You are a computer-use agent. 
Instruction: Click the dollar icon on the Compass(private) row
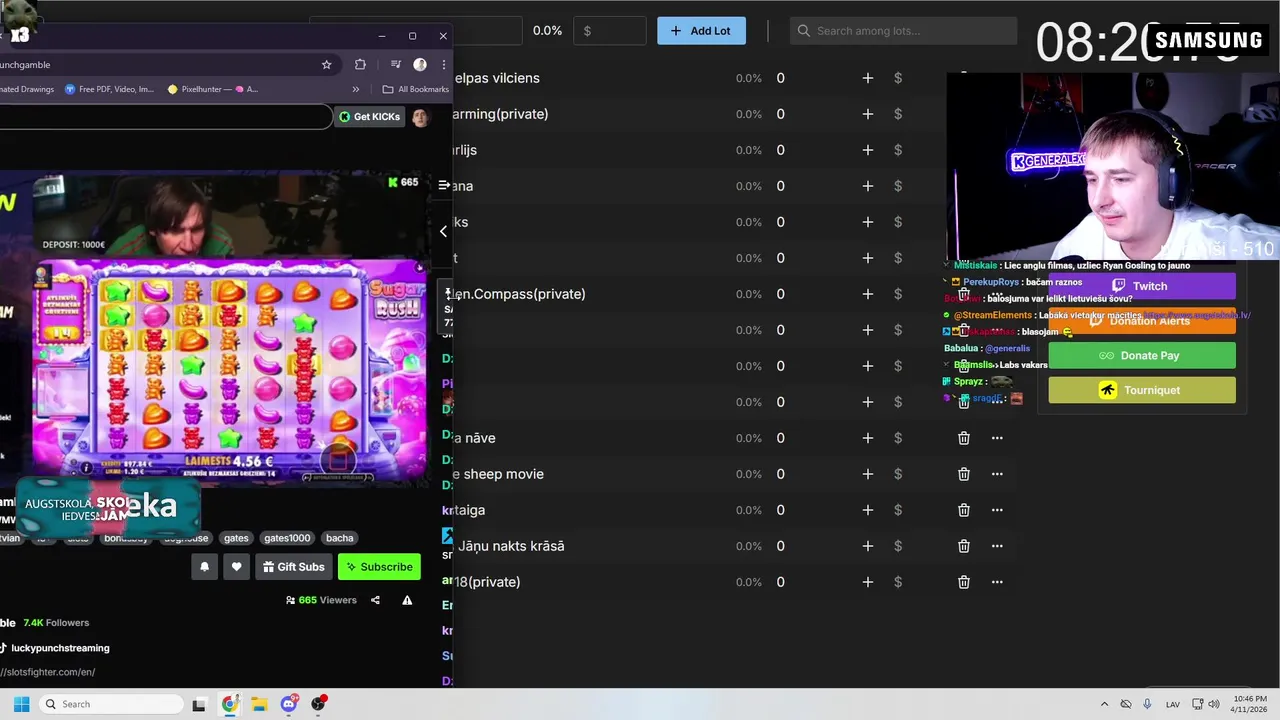coord(898,294)
